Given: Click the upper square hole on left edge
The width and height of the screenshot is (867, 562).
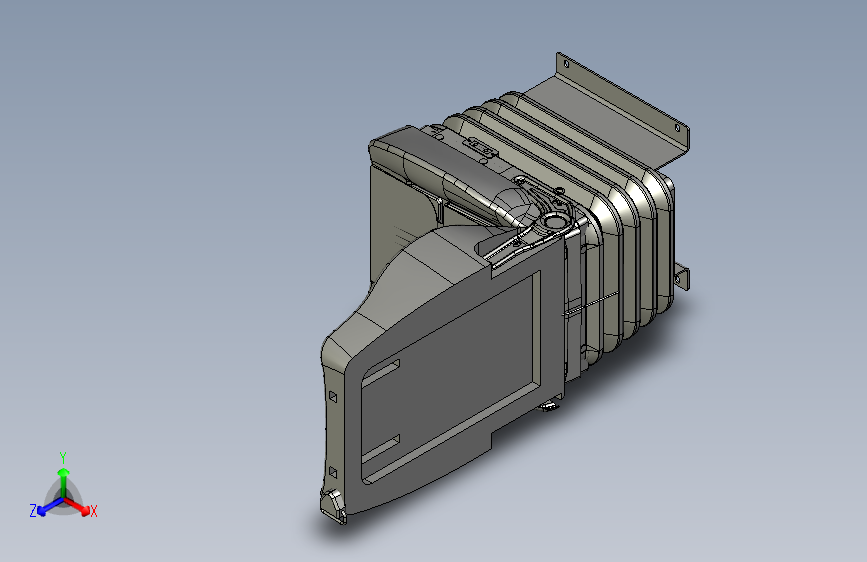Looking at the screenshot, I should click(x=333, y=396).
